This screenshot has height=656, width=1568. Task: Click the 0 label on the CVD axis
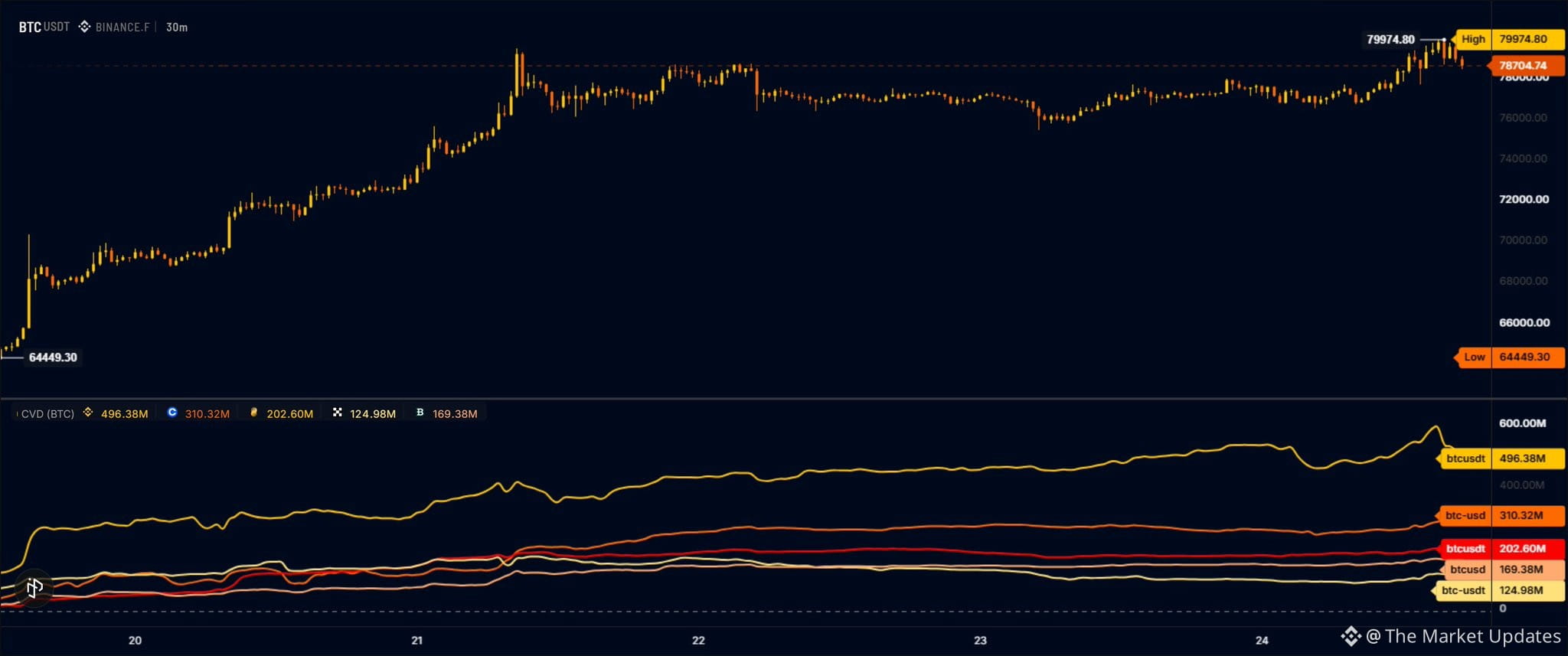[x=1503, y=609]
